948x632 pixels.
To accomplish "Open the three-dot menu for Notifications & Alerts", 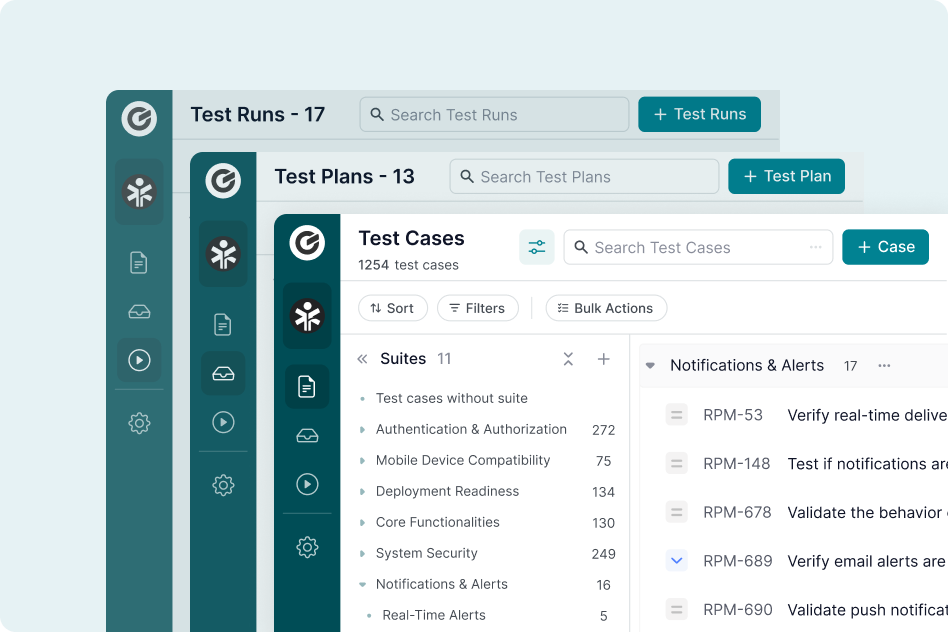I will [884, 365].
